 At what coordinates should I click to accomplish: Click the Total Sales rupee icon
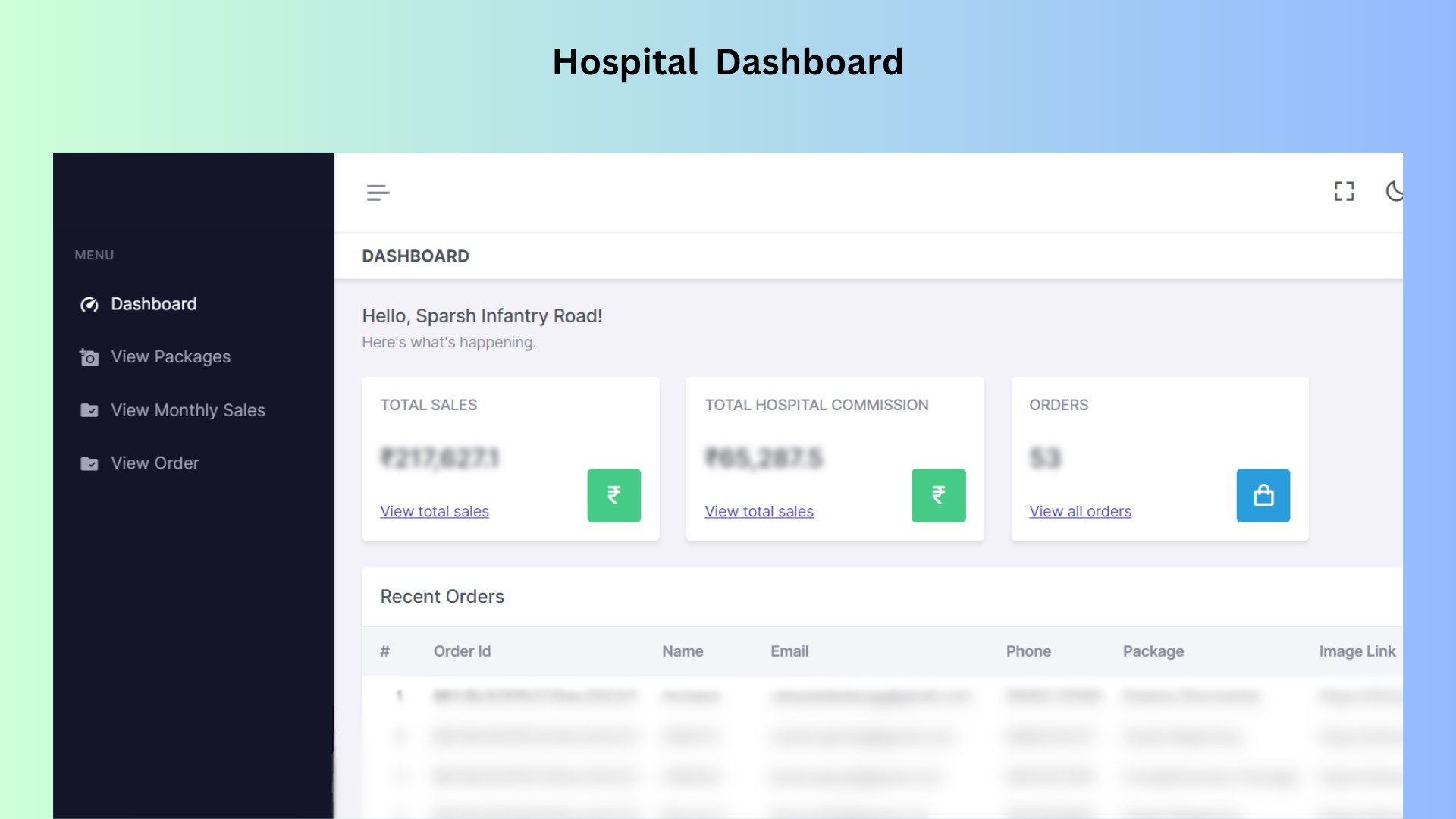(615, 495)
